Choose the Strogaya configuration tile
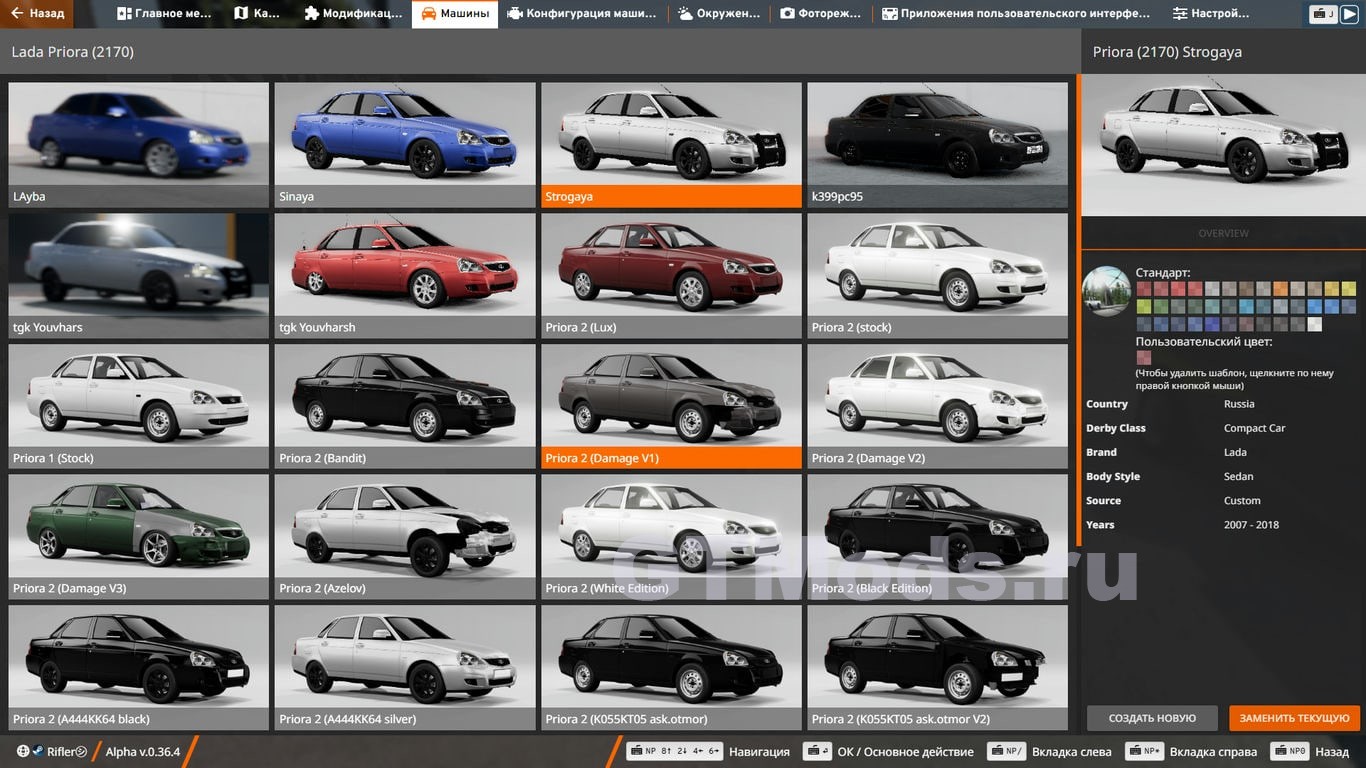Viewport: 1366px width, 768px height. 671,145
